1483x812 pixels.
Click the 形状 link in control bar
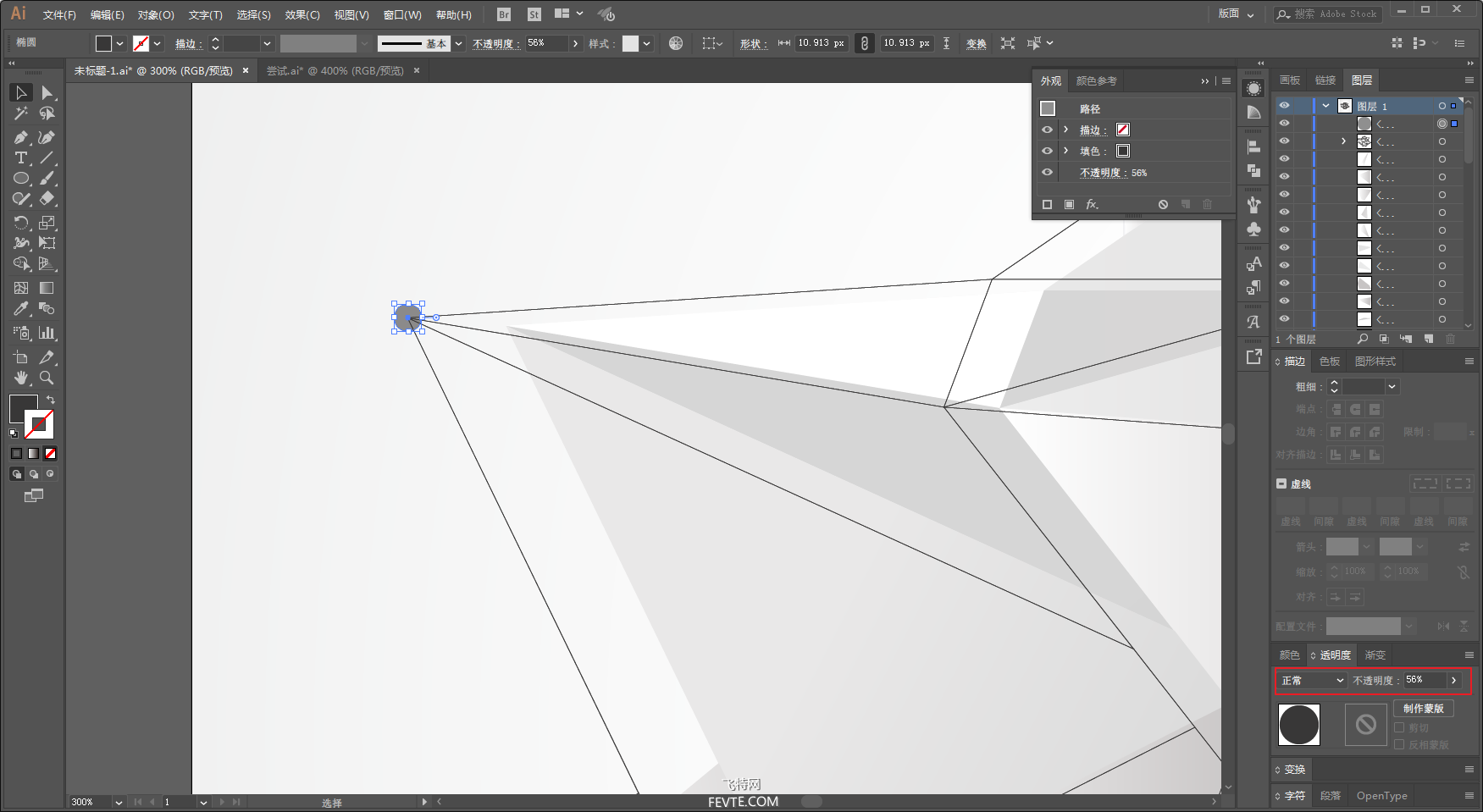point(752,43)
